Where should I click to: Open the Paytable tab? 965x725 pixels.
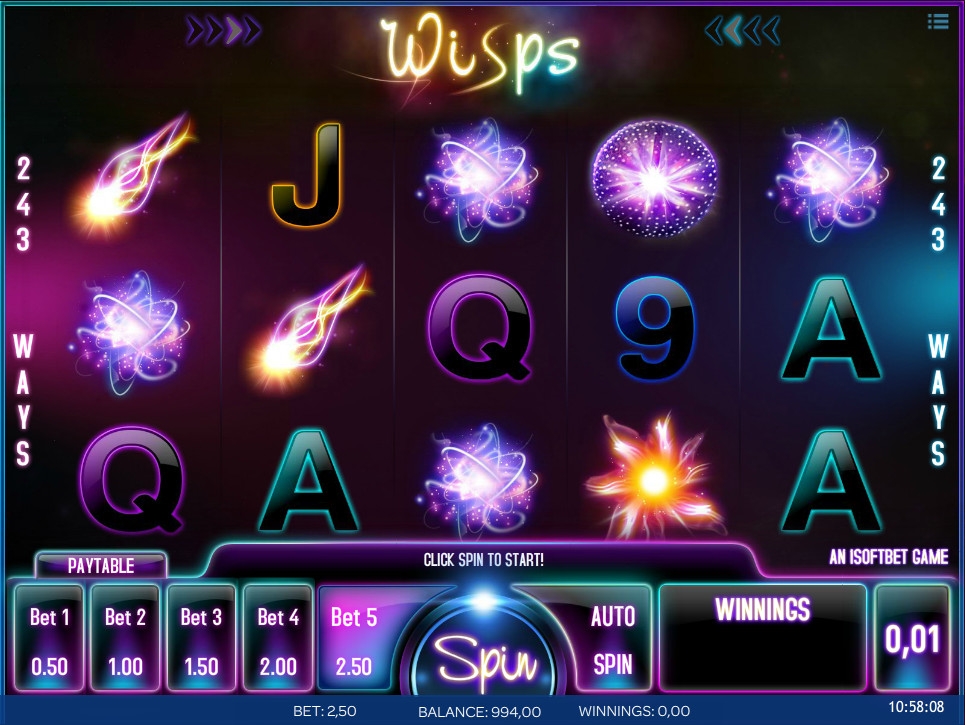(x=101, y=565)
